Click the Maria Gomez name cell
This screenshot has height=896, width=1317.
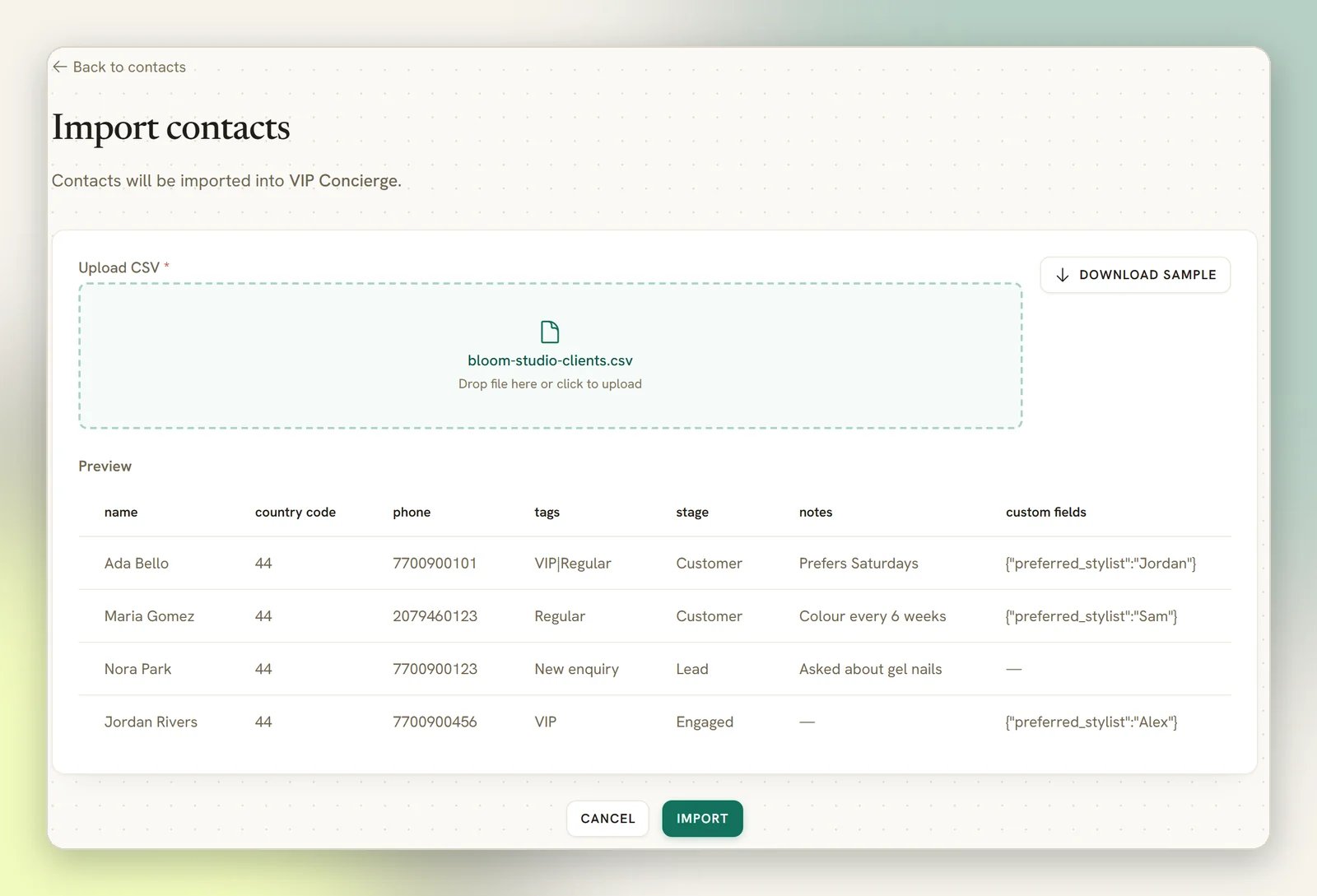click(149, 616)
